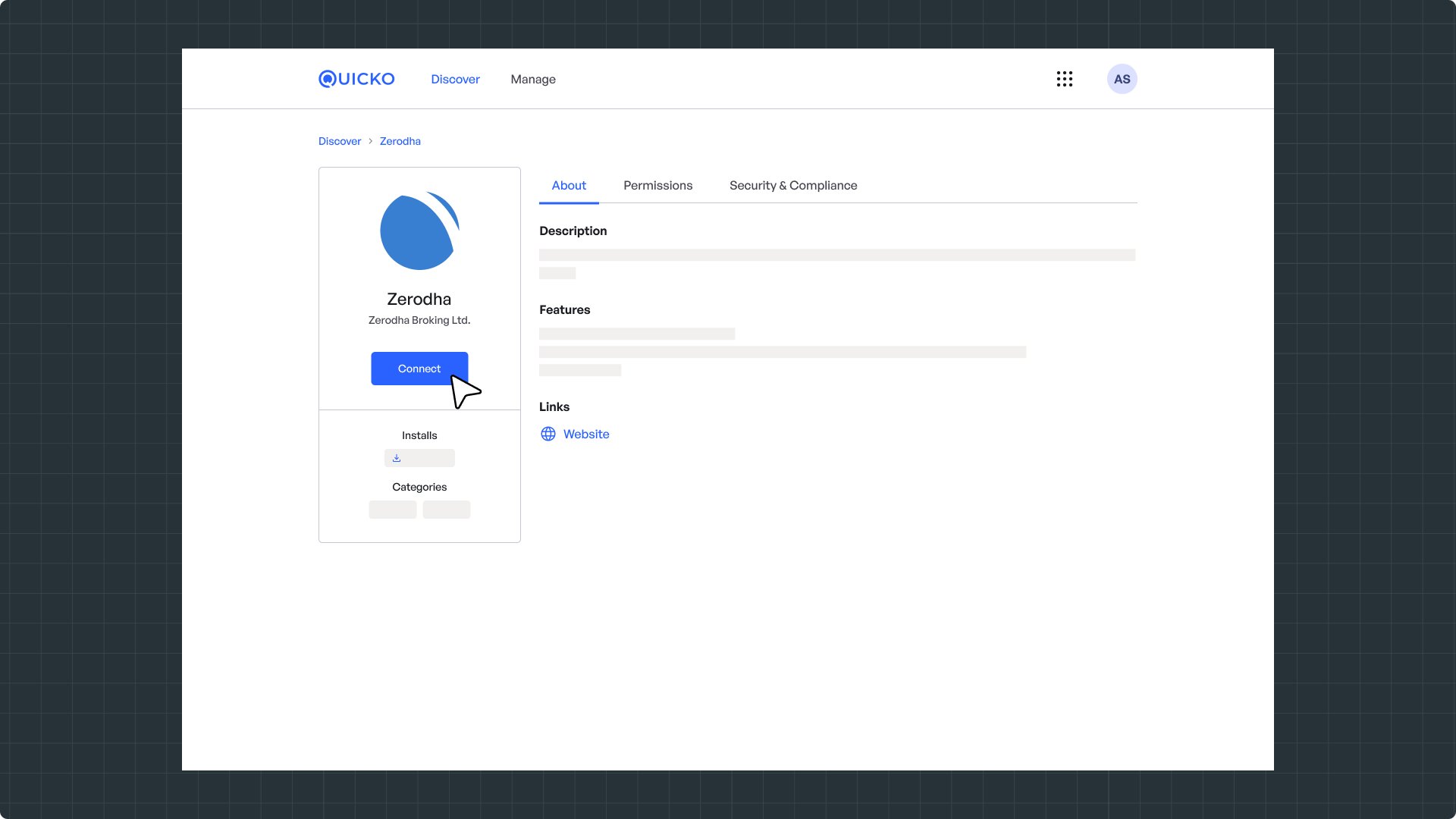Click the globe icon next to Website
The image size is (1456, 819).
pos(548,434)
